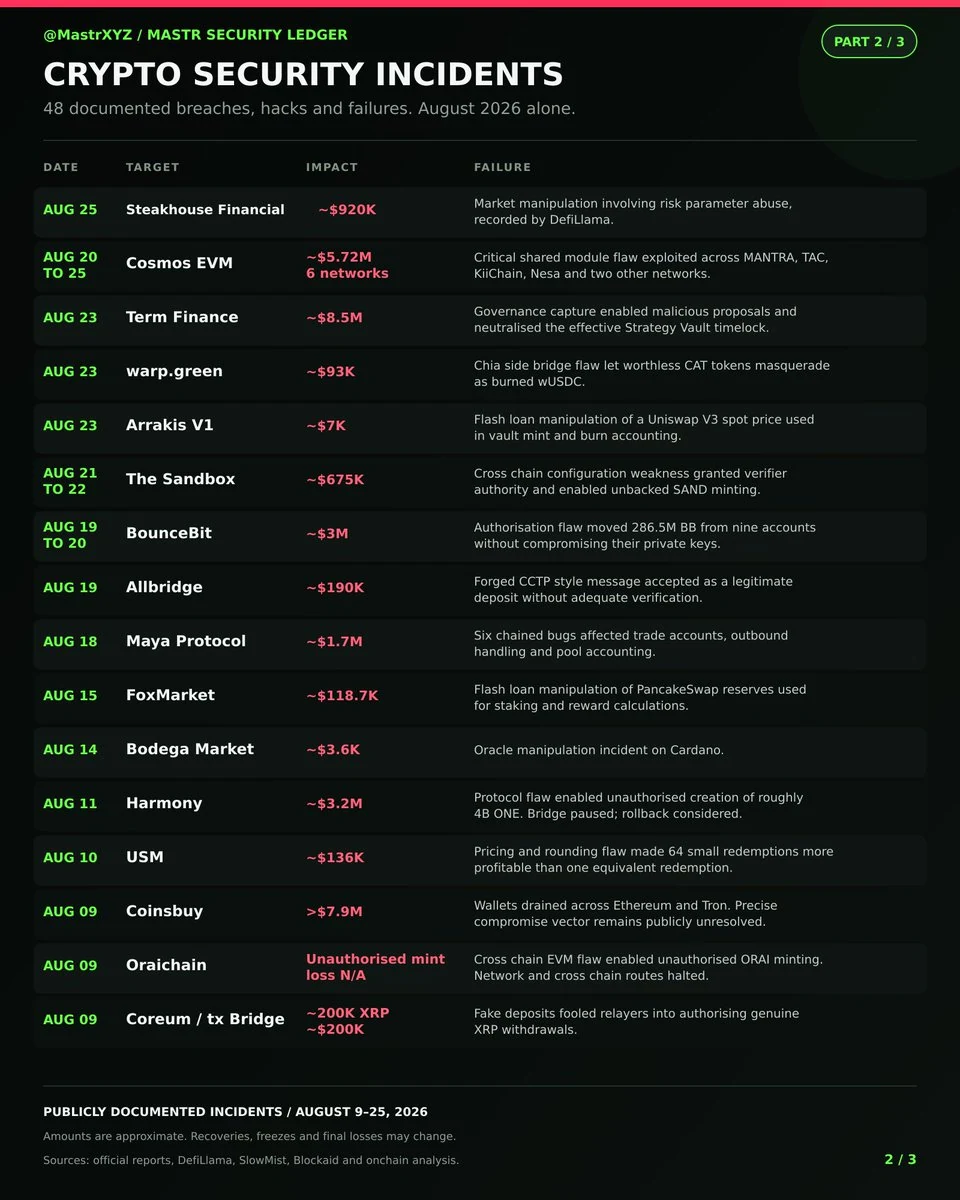
Task: Click the Allbridge target name
Action: point(164,587)
